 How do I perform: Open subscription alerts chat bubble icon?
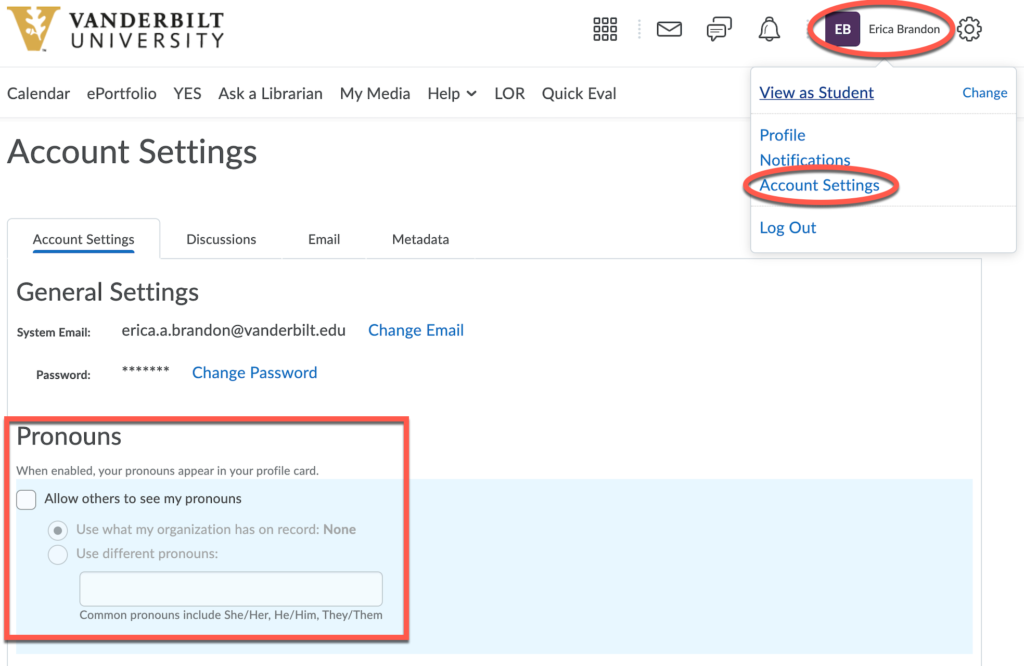pyautogui.click(x=718, y=30)
